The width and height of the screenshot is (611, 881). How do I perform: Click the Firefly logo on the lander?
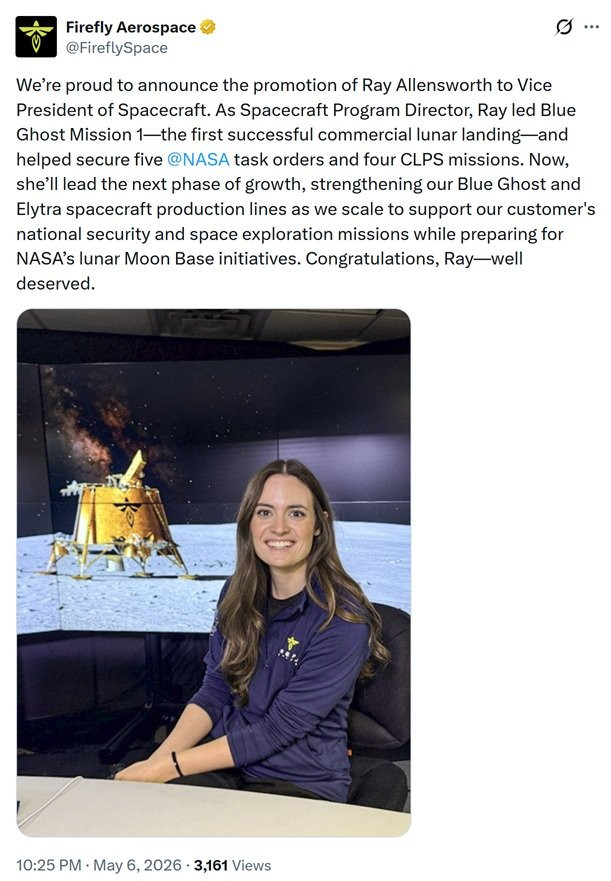pos(128,510)
